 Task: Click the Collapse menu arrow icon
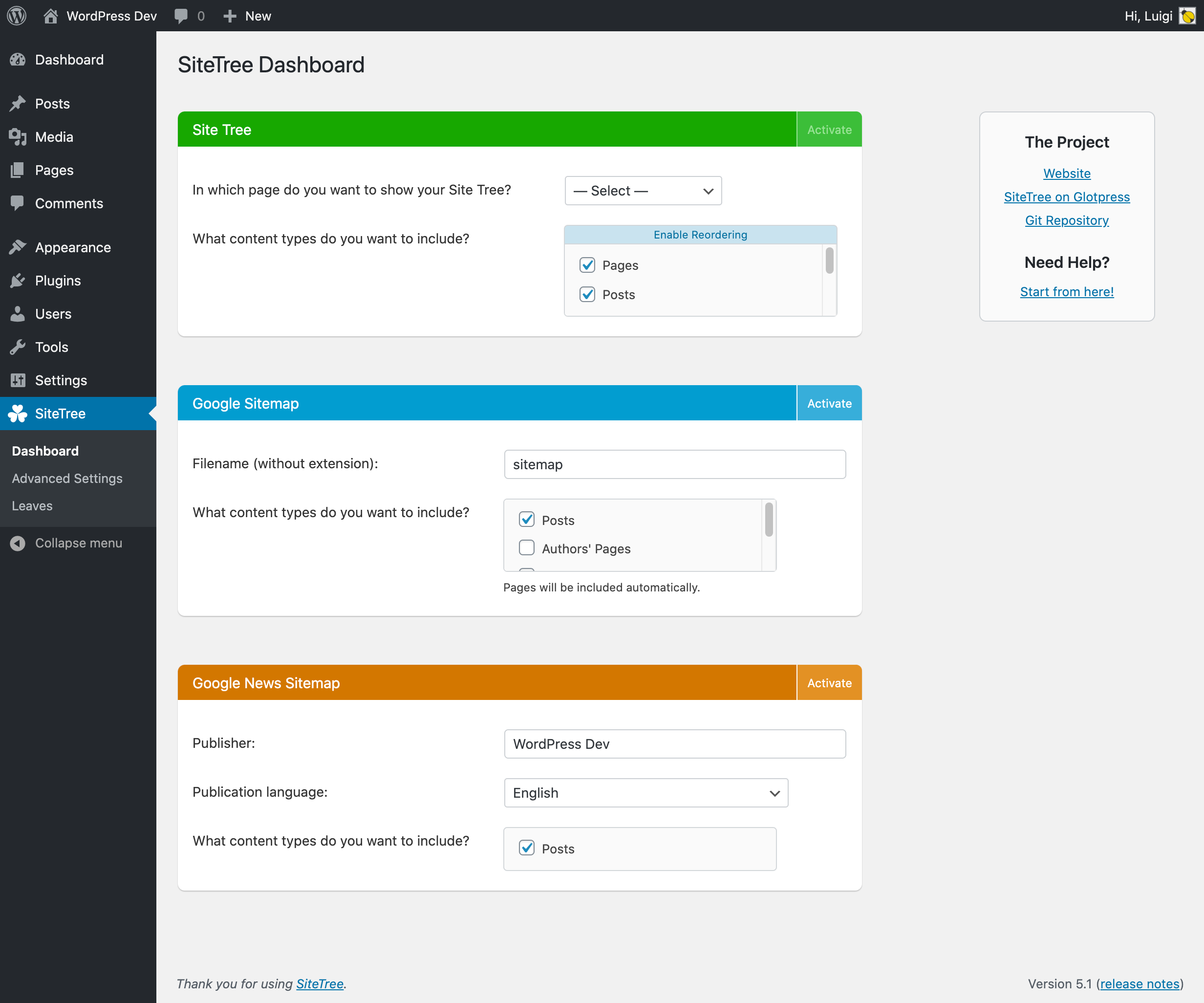(18, 543)
